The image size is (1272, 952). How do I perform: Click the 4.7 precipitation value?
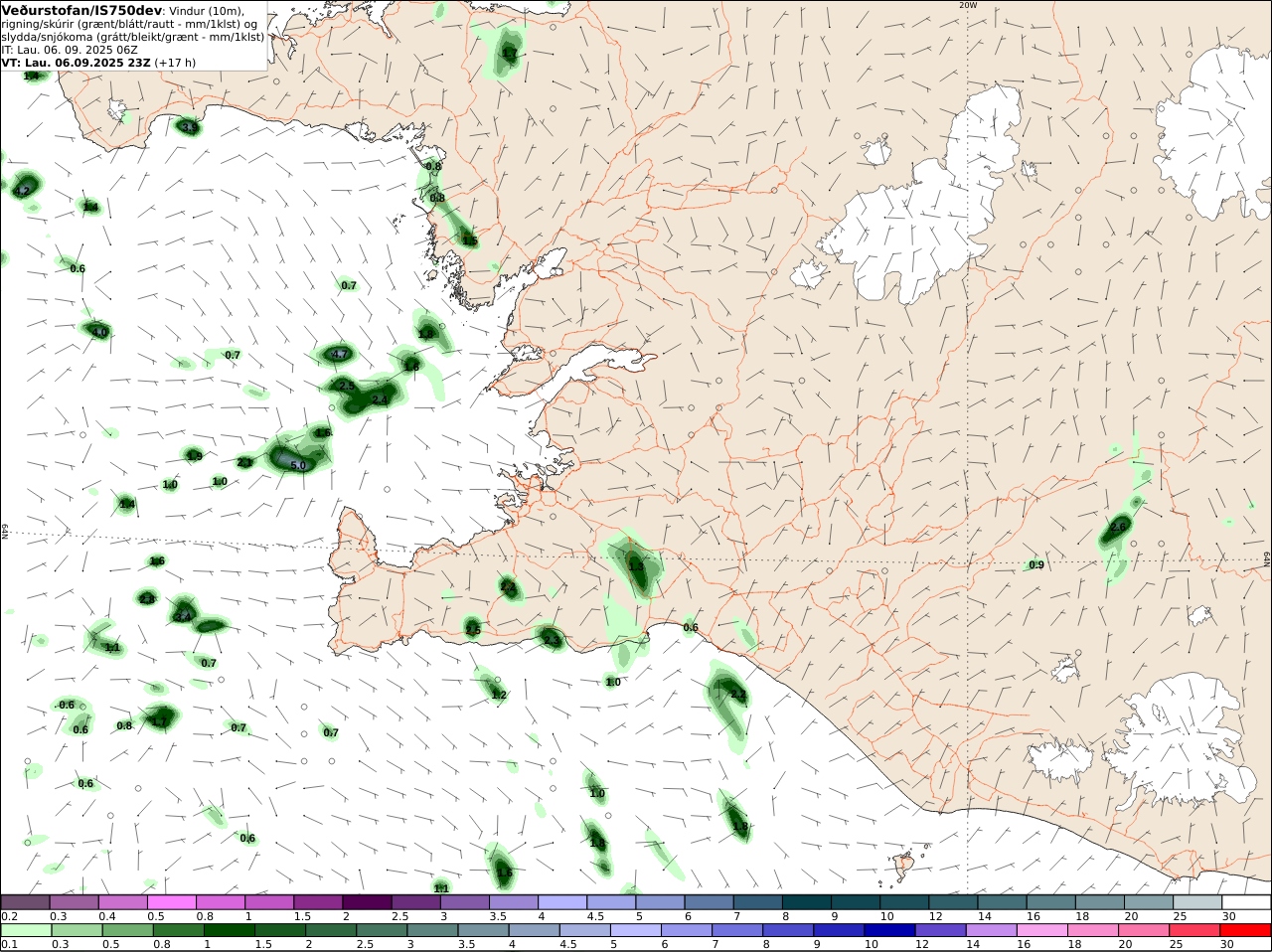click(x=340, y=354)
